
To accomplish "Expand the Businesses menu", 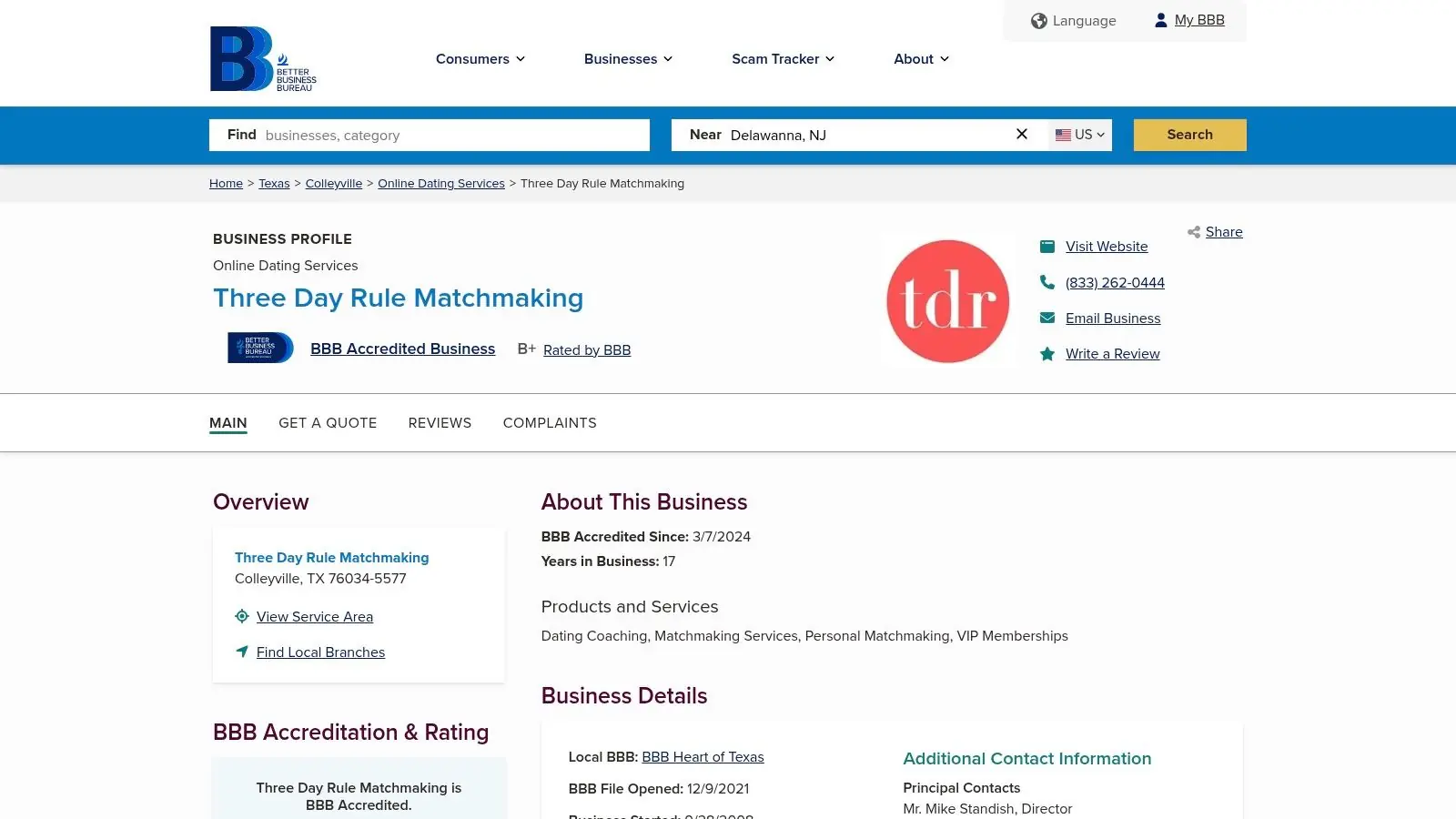I will (628, 59).
